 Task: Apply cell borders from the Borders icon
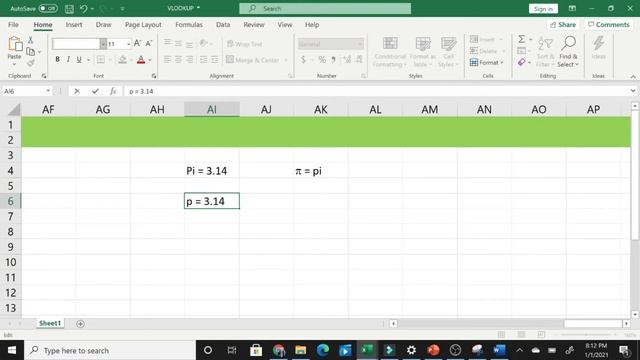point(100,60)
